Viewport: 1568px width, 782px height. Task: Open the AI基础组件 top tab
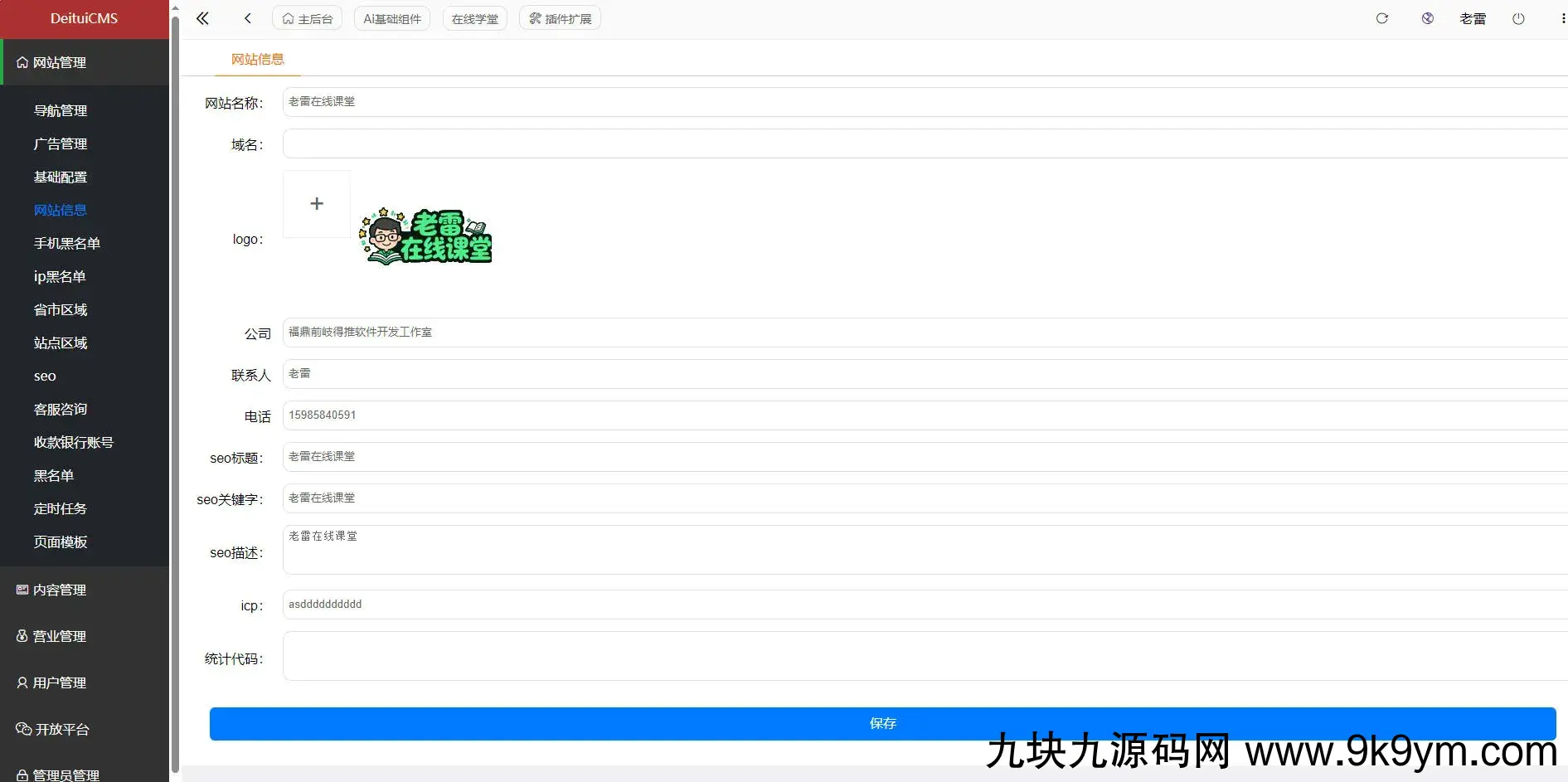(x=392, y=18)
